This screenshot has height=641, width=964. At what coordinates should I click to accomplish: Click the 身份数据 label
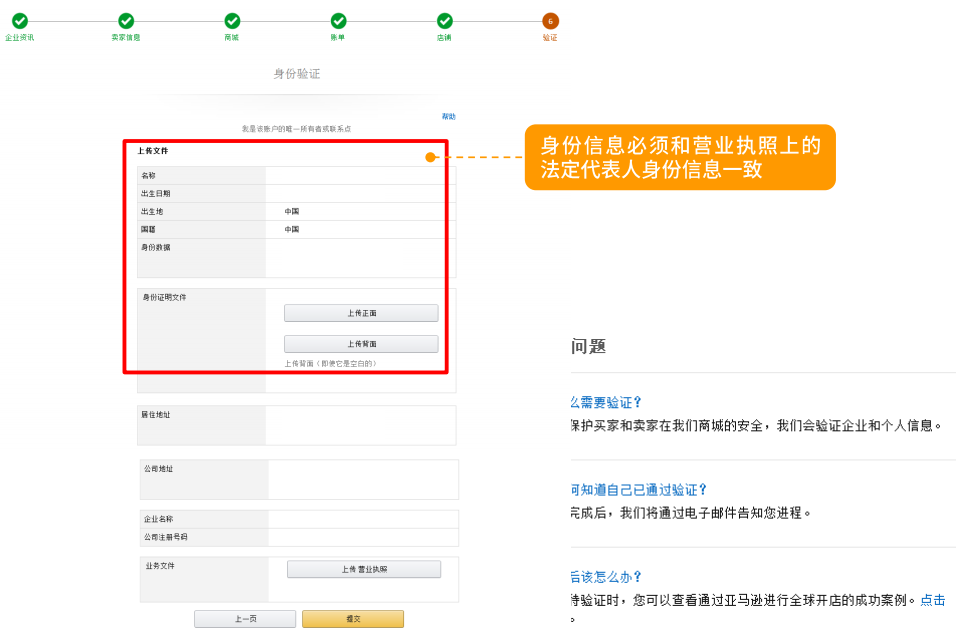pyautogui.click(x=156, y=247)
